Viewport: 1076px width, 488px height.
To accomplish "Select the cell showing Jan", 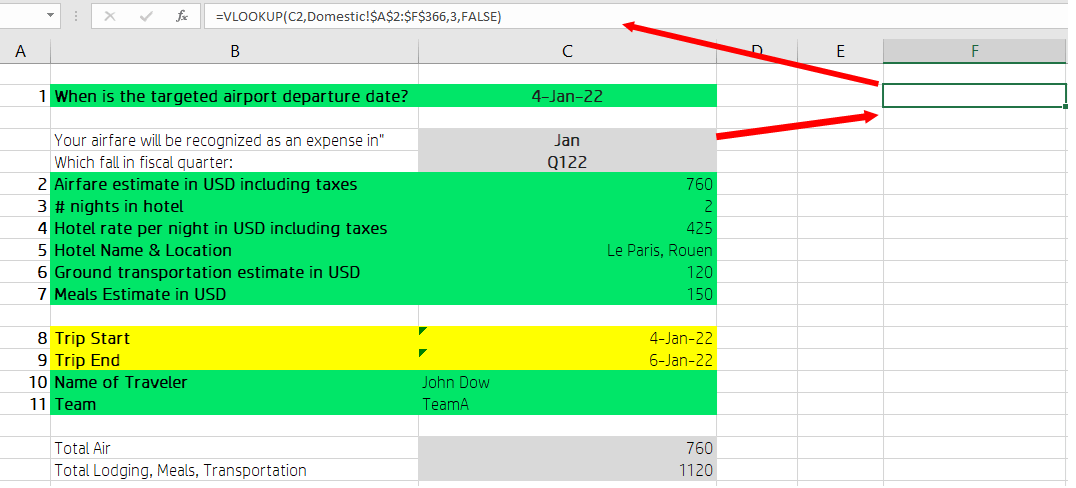I will pyautogui.click(x=568, y=140).
